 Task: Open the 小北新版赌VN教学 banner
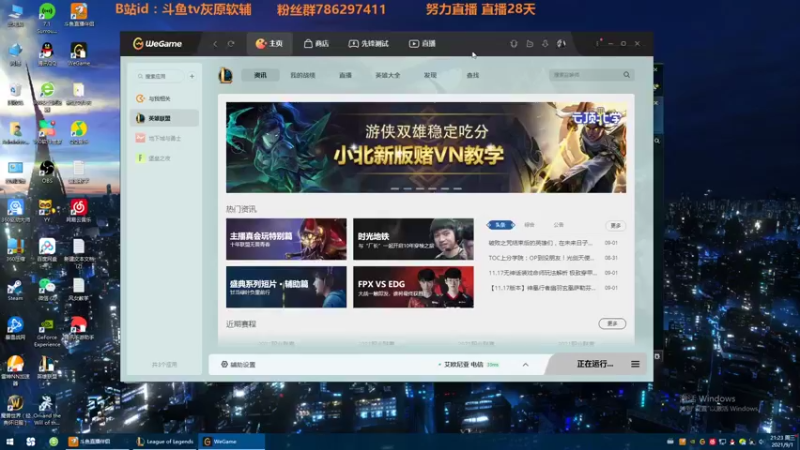coord(426,147)
